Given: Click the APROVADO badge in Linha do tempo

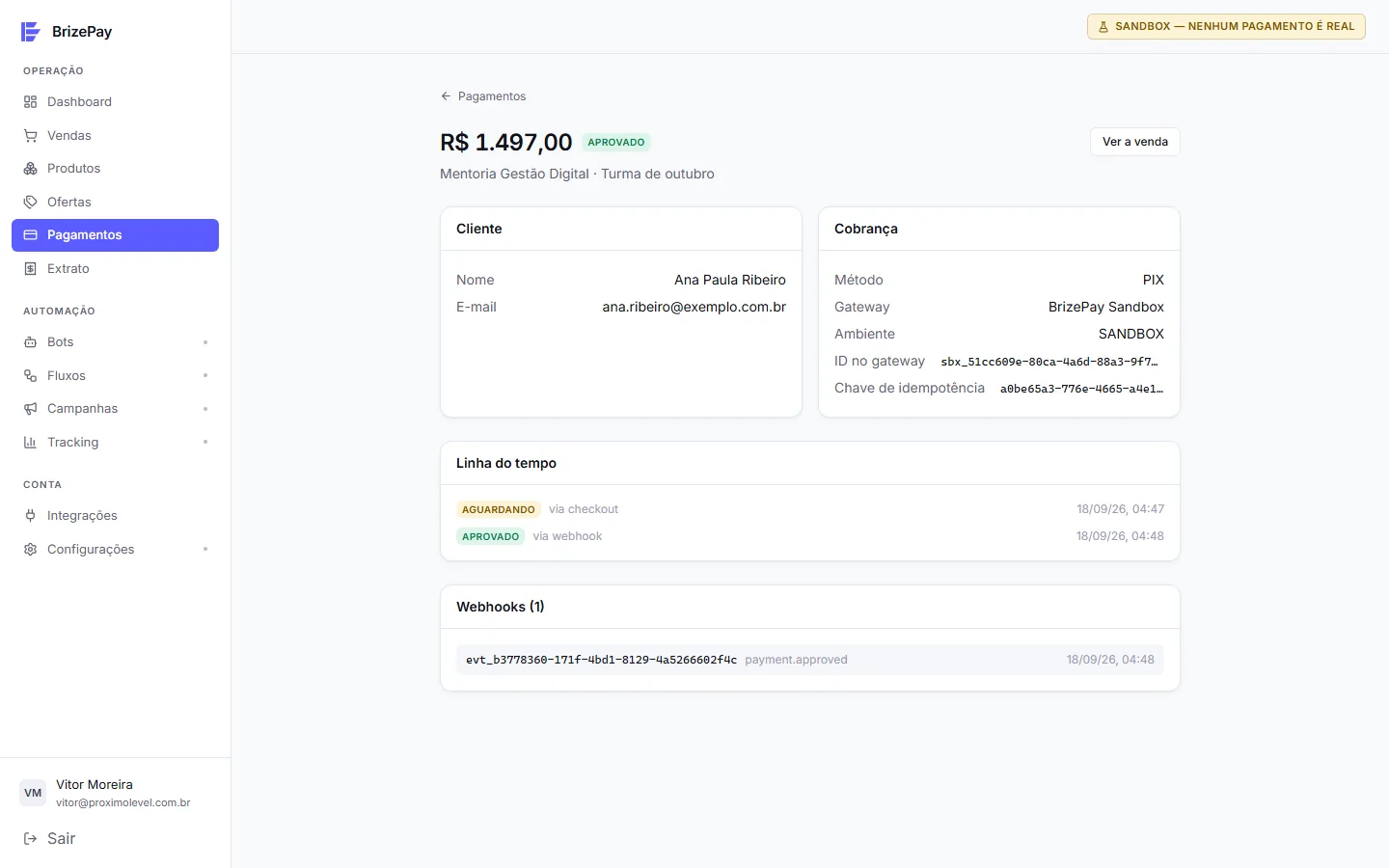Looking at the screenshot, I should (x=490, y=536).
